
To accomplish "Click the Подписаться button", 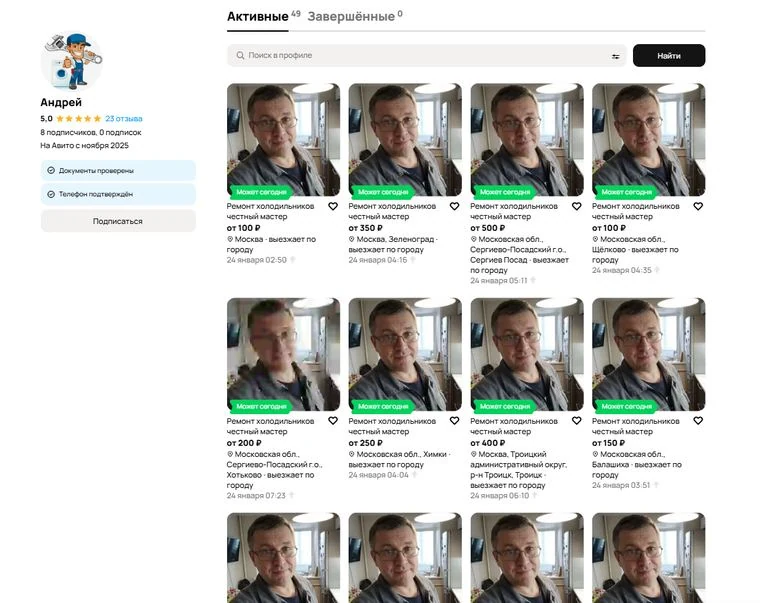I will 118,221.
